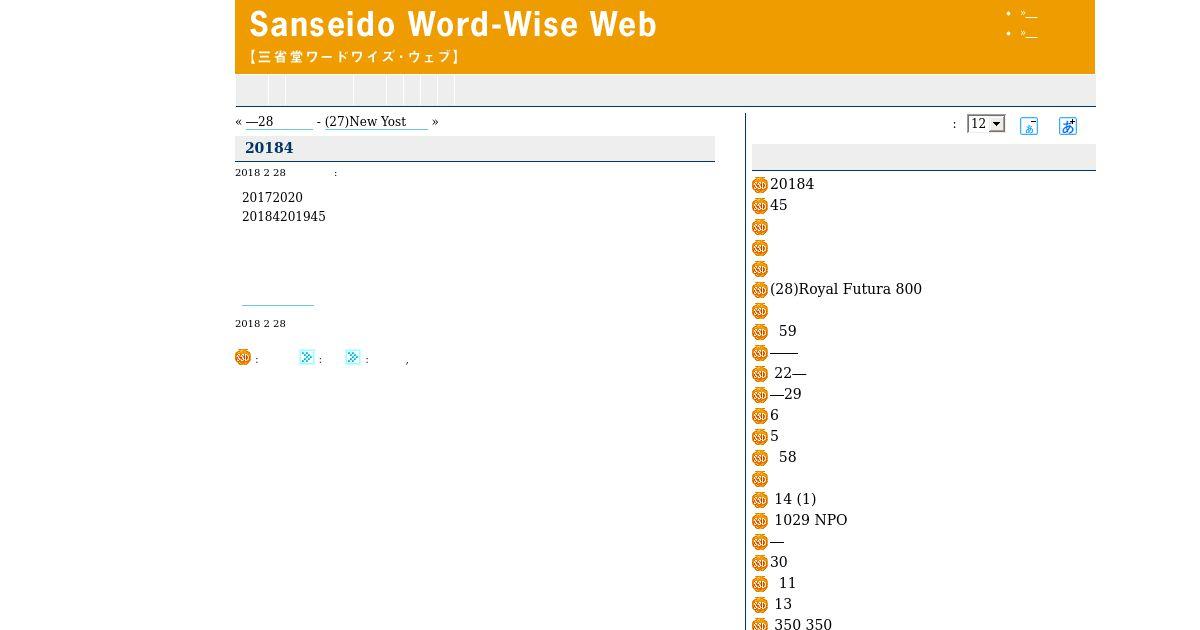Click SSD icon beside "(28)Royal Futura 800"
The width and height of the screenshot is (1200, 630).
(x=760, y=290)
